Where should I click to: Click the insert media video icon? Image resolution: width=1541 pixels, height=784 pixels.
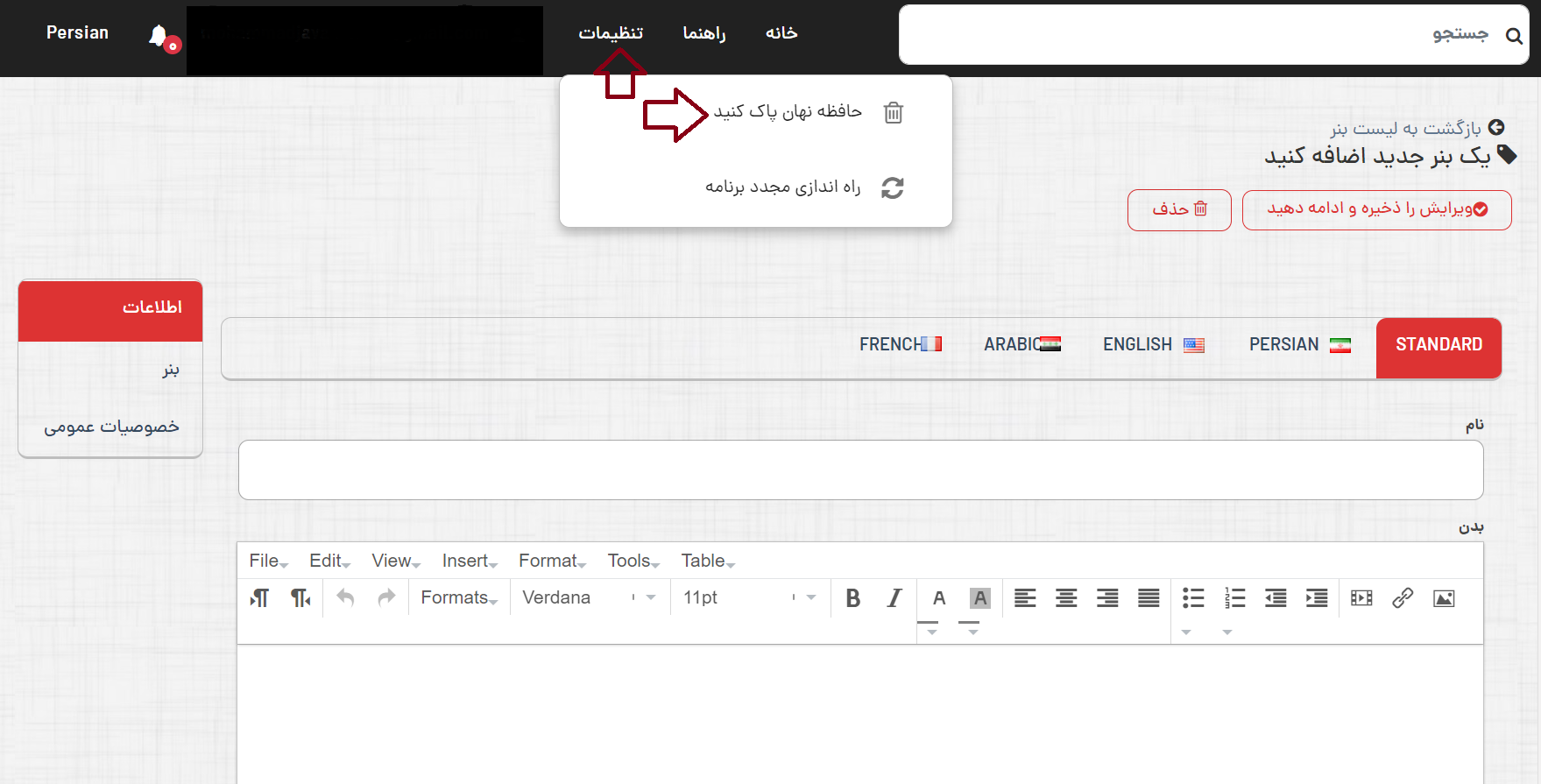point(1361,598)
